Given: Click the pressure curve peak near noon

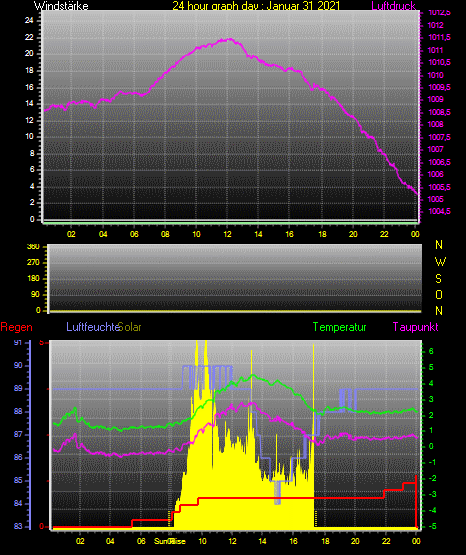Looking at the screenshot, I should pyautogui.click(x=230, y=39).
